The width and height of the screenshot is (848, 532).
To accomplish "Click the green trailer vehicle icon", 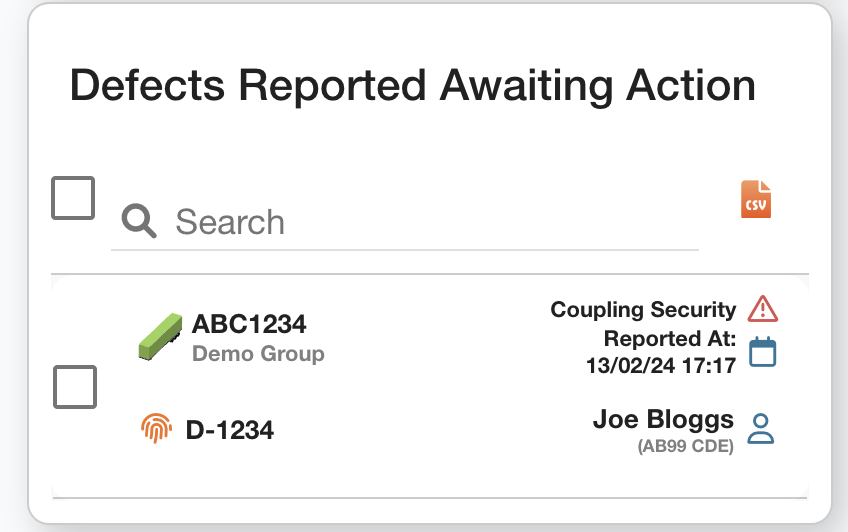I will (x=160, y=336).
